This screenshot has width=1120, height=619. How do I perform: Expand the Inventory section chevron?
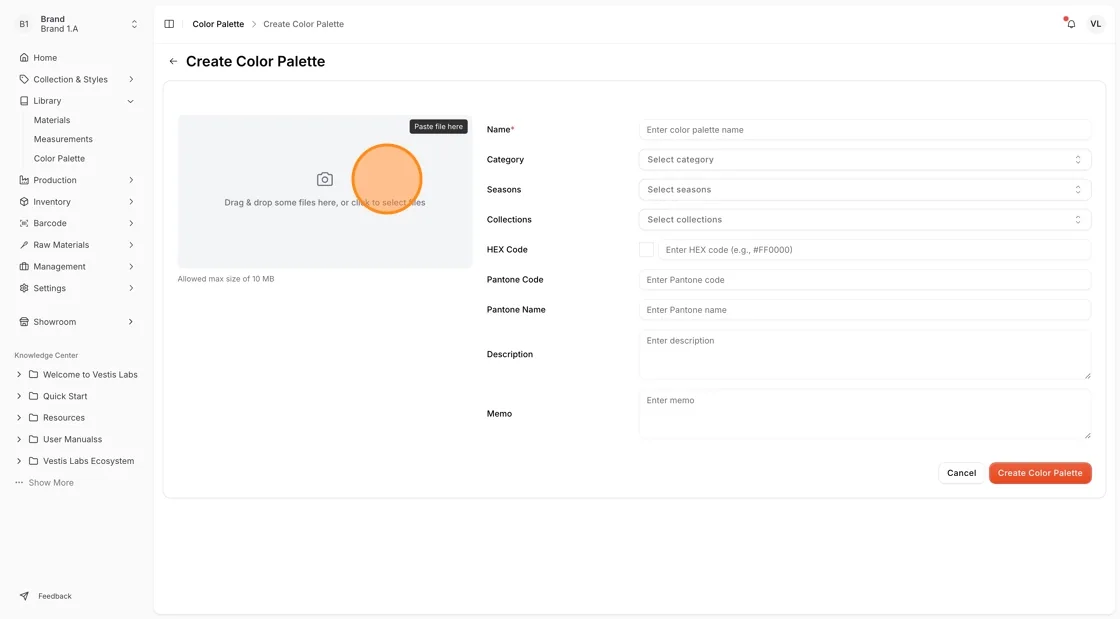pyautogui.click(x=131, y=202)
